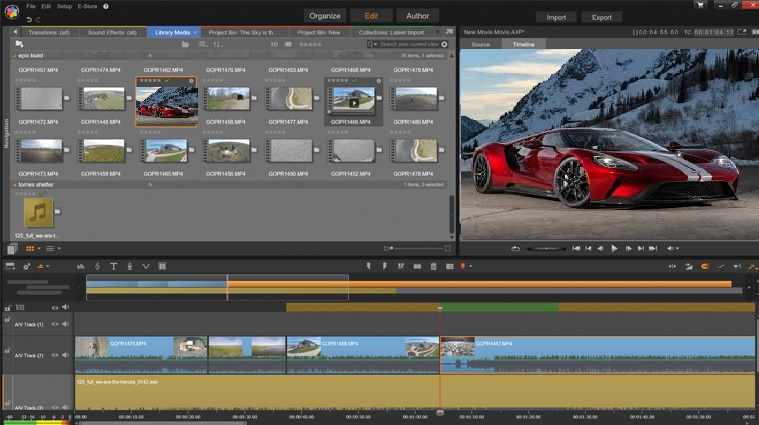Collapse the 'tomes shelter' group
The width and height of the screenshot is (759, 425).
coord(15,185)
